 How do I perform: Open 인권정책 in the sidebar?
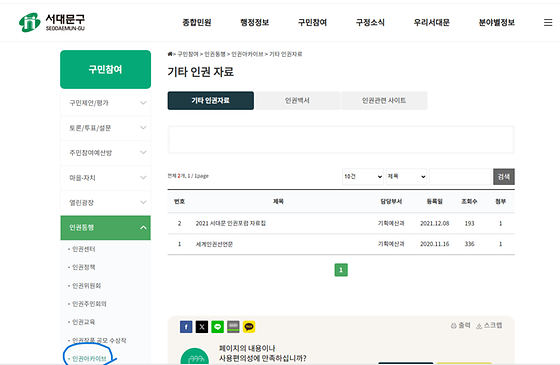click(84, 267)
